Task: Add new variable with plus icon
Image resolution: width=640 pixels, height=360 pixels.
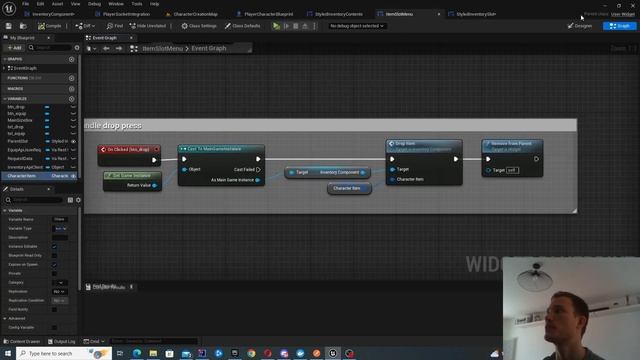Action: (x=71, y=99)
